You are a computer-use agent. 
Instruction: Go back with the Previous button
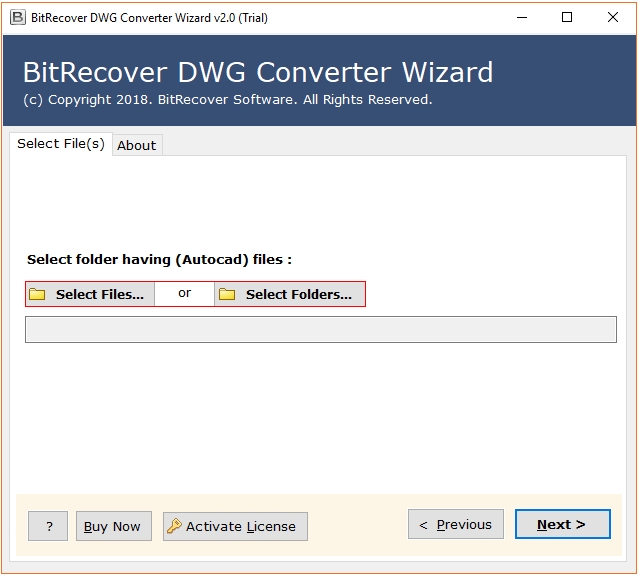click(456, 524)
